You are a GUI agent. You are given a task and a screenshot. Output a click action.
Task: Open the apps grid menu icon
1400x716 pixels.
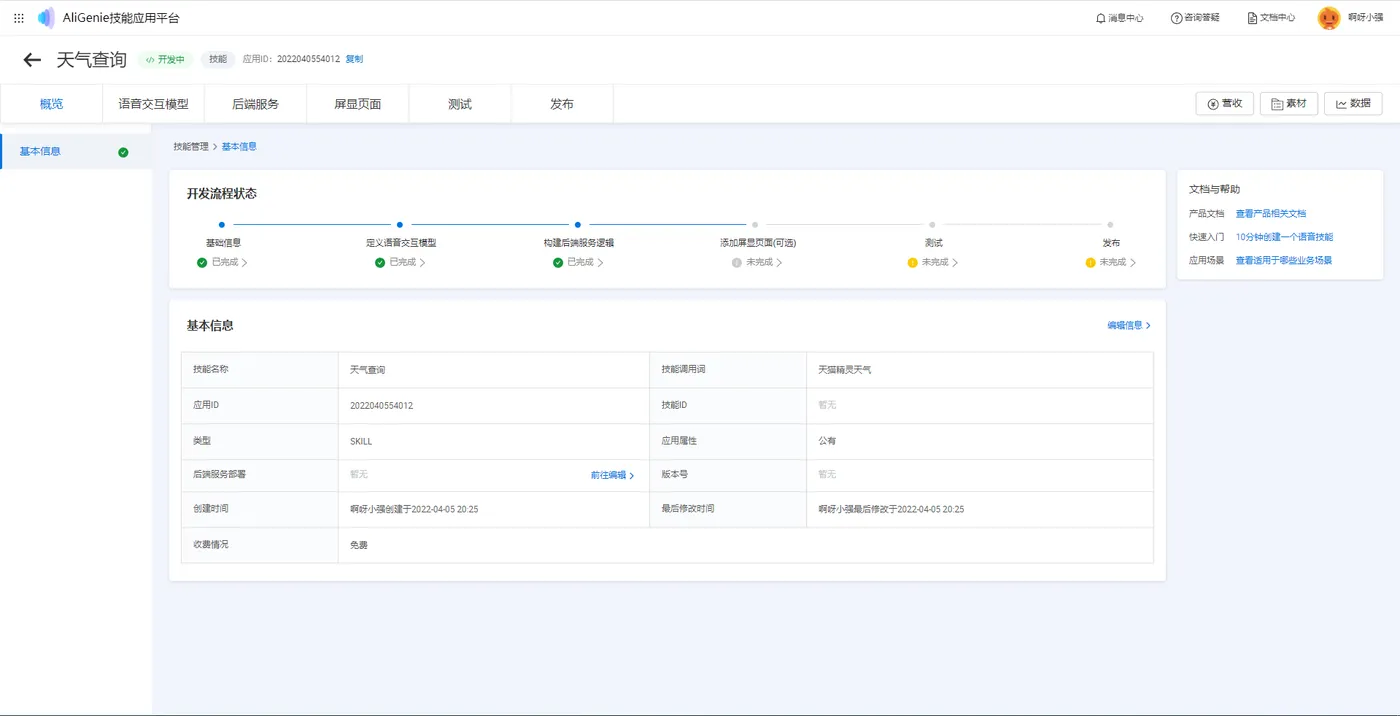click(19, 18)
